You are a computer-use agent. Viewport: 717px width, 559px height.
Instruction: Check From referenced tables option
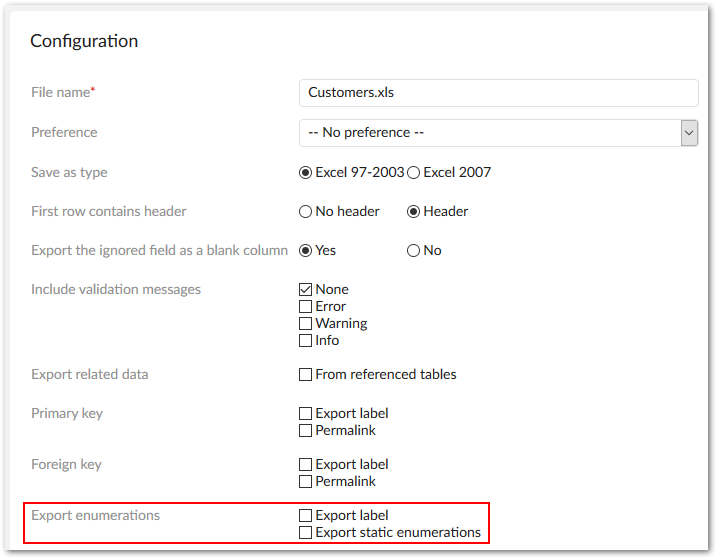point(306,375)
